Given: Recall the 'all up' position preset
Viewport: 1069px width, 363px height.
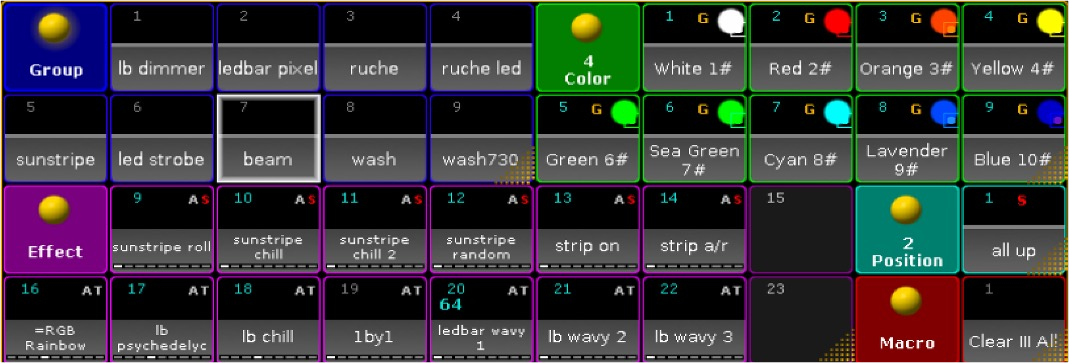Looking at the screenshot, I should coord(1014,229).
